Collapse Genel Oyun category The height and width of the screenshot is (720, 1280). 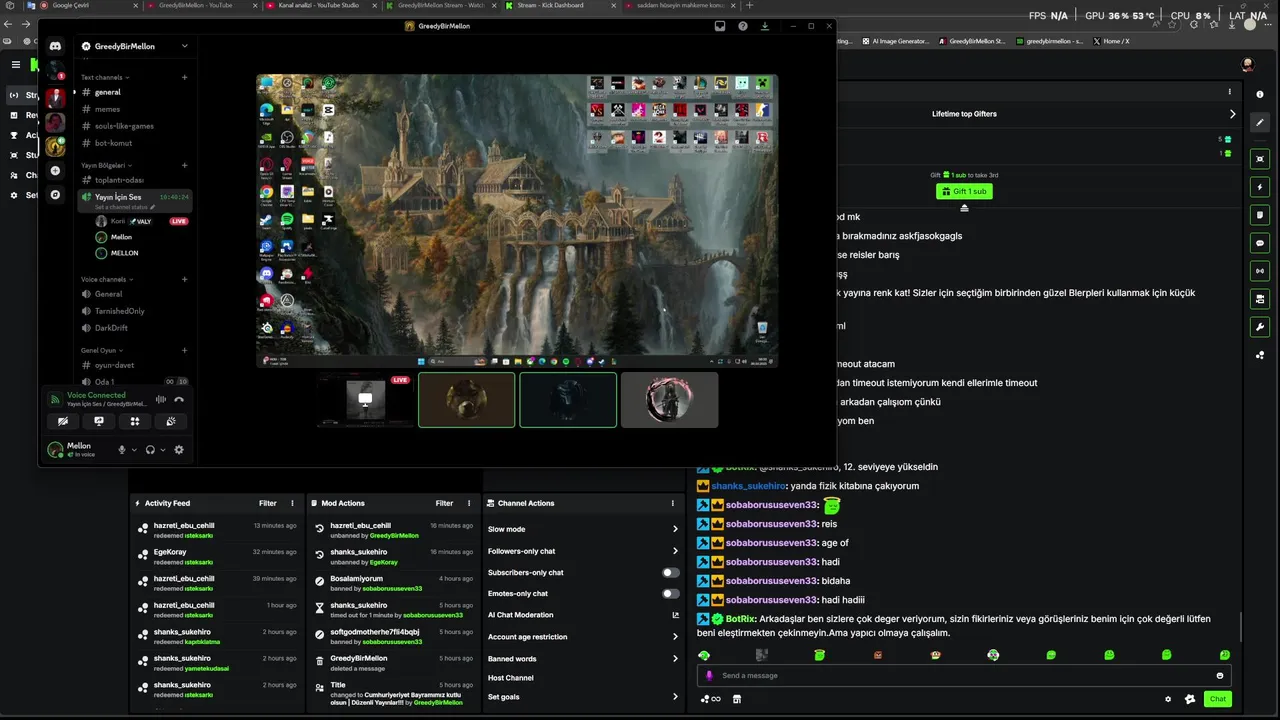coord(102,350)
